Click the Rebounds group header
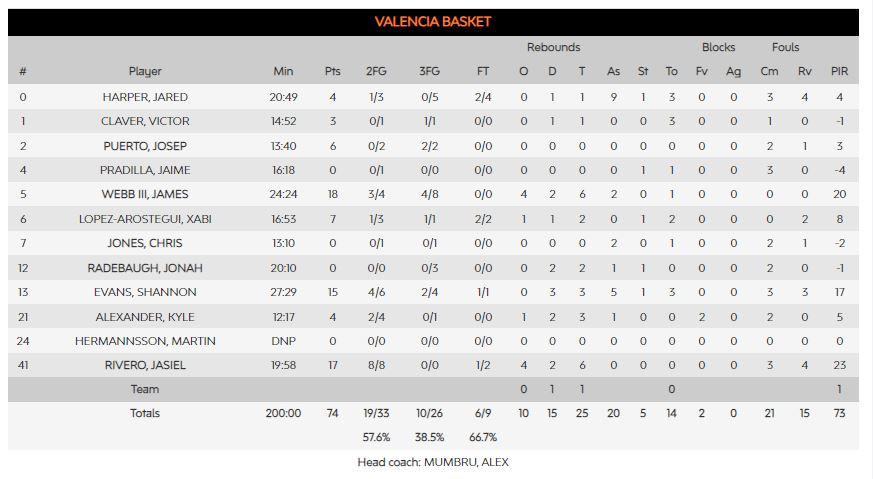Image resolution: width=873 pixels, height=479 pixels. 553,47
